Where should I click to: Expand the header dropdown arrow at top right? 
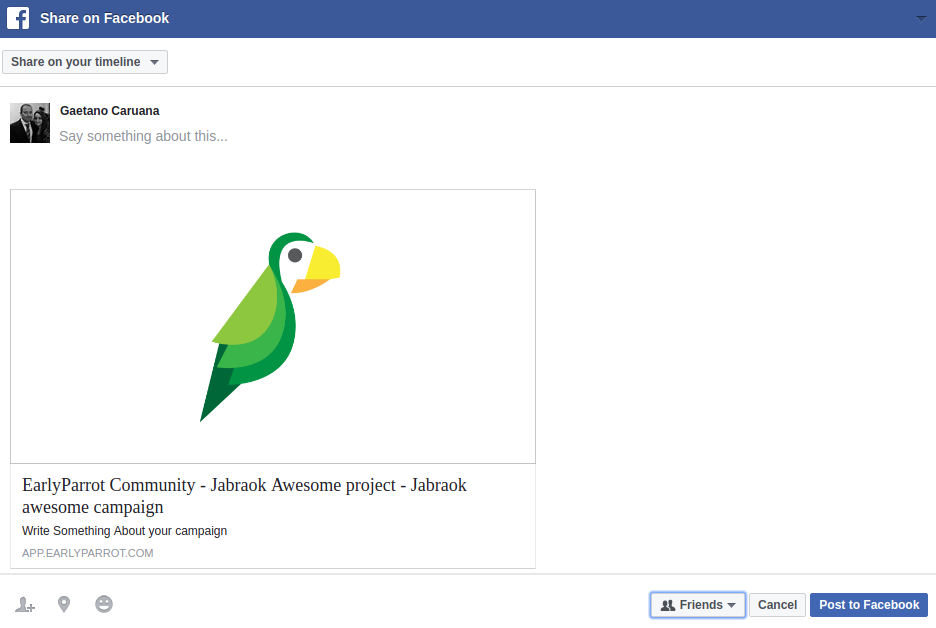coord(921,19)
